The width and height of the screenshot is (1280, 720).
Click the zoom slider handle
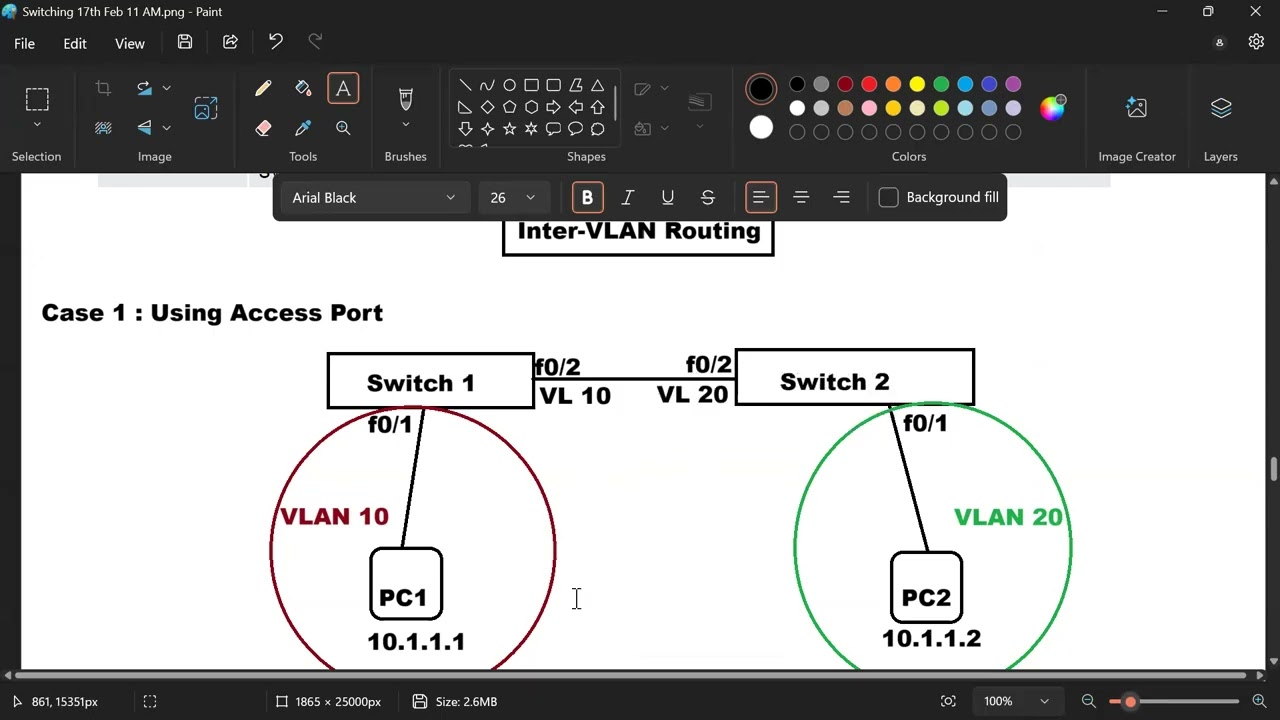tap(1130, 701)
